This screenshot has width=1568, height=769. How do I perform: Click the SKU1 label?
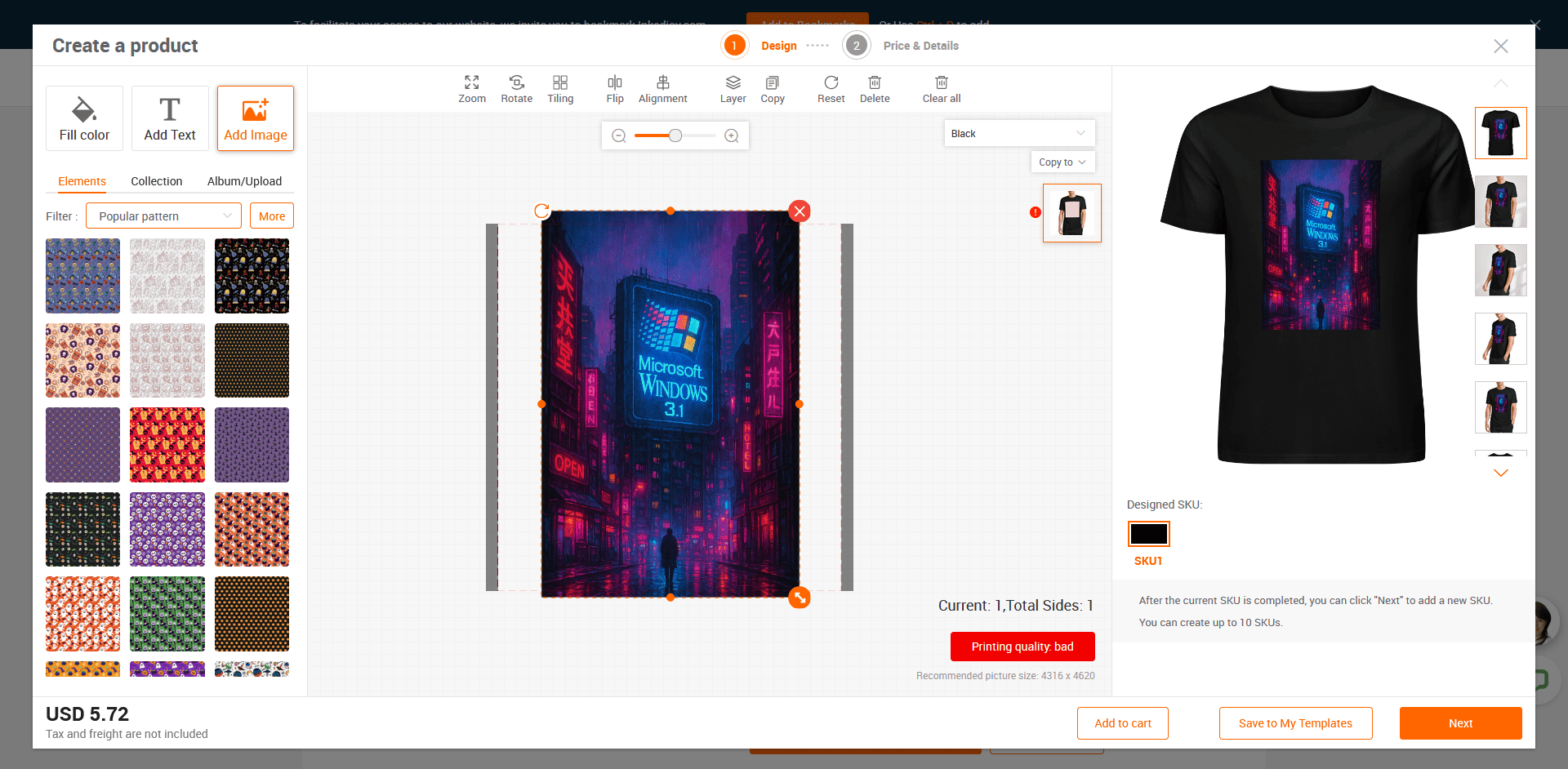tap(1148, 561)
